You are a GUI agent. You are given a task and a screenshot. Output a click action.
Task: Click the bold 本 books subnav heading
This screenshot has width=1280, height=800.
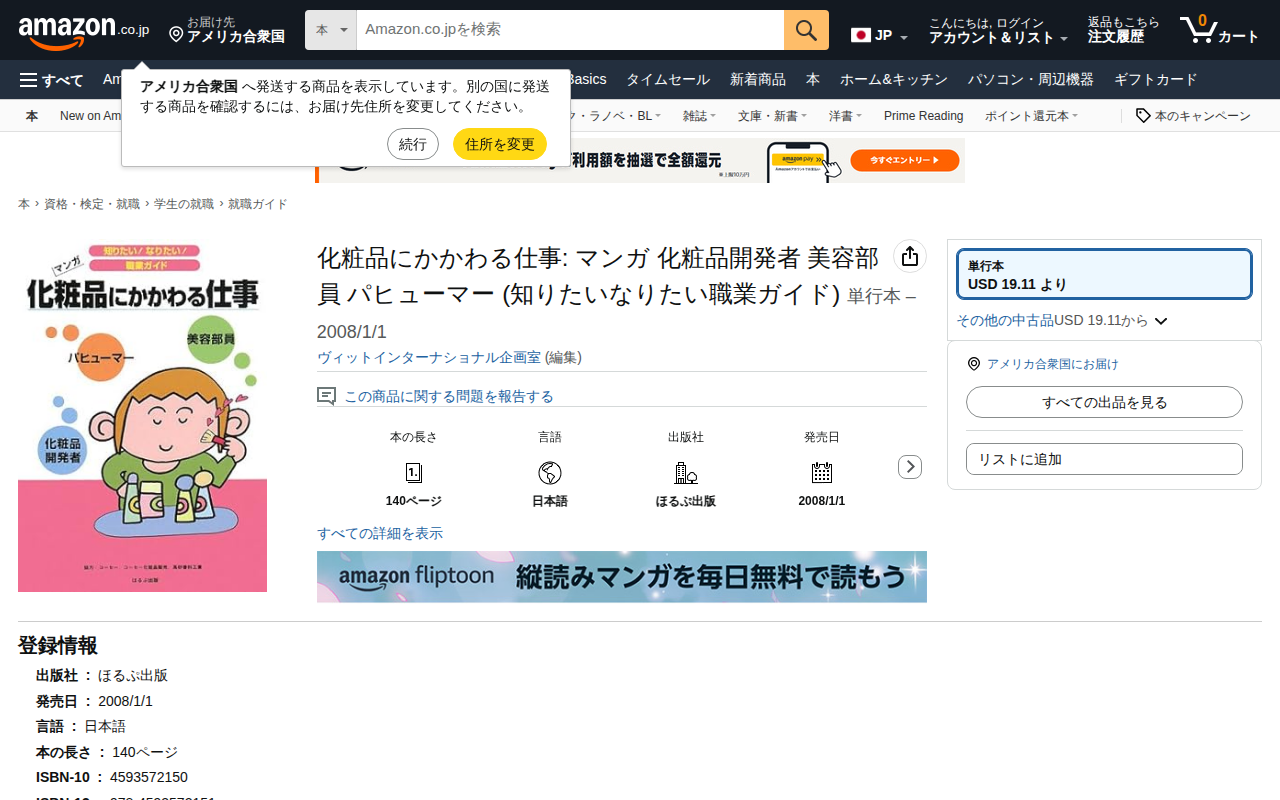tap(32, 116)
